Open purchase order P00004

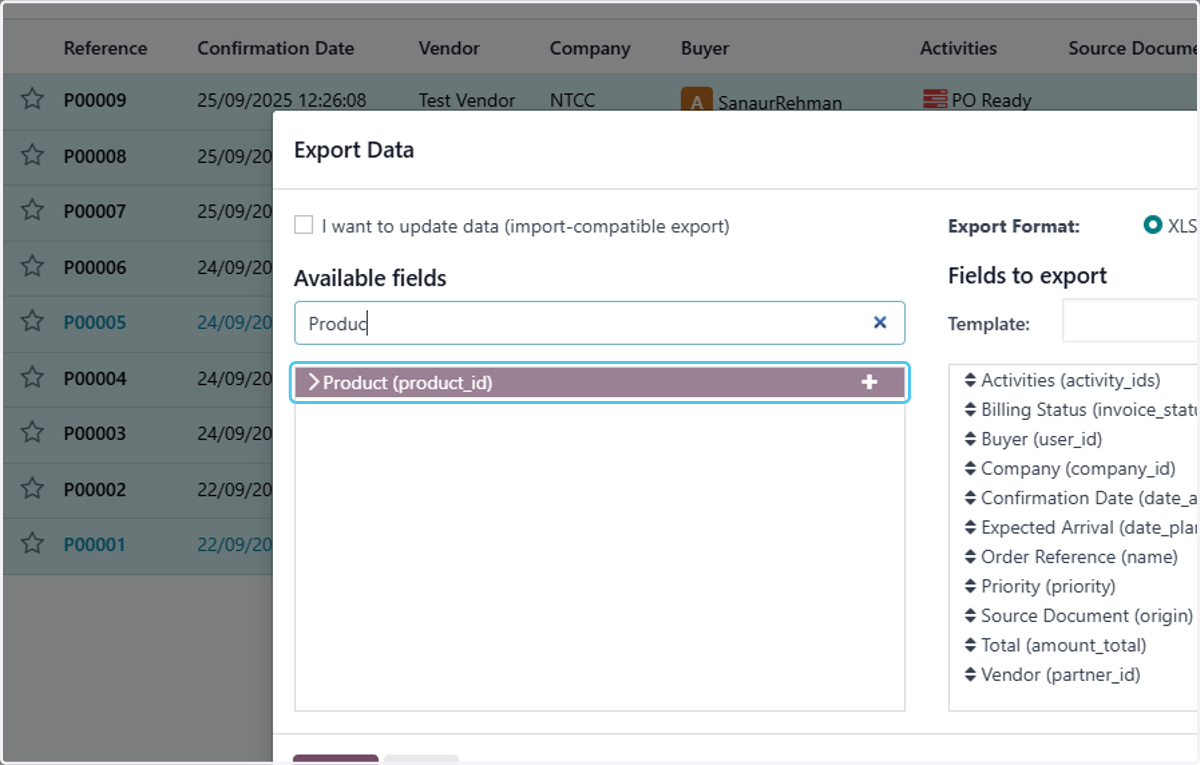point(95,378)
